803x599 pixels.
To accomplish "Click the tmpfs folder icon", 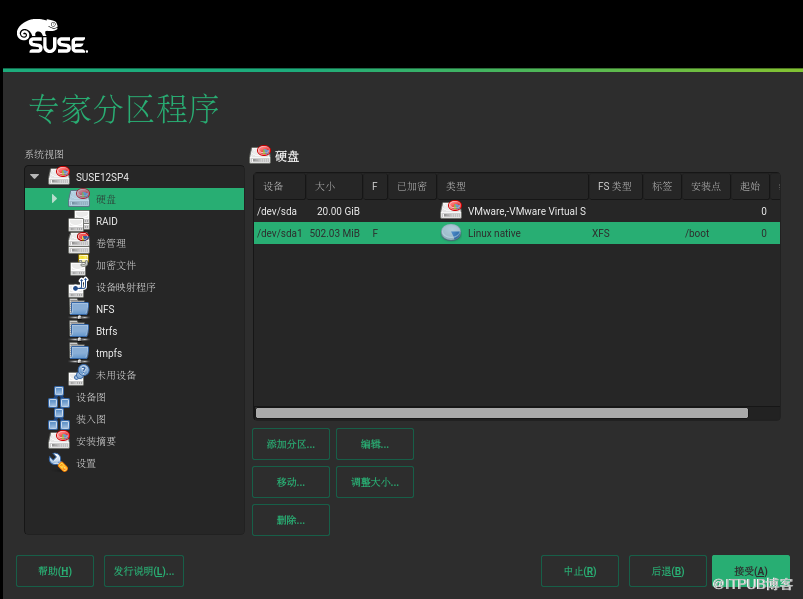I will pyautogui.click(x=79, y=353).
